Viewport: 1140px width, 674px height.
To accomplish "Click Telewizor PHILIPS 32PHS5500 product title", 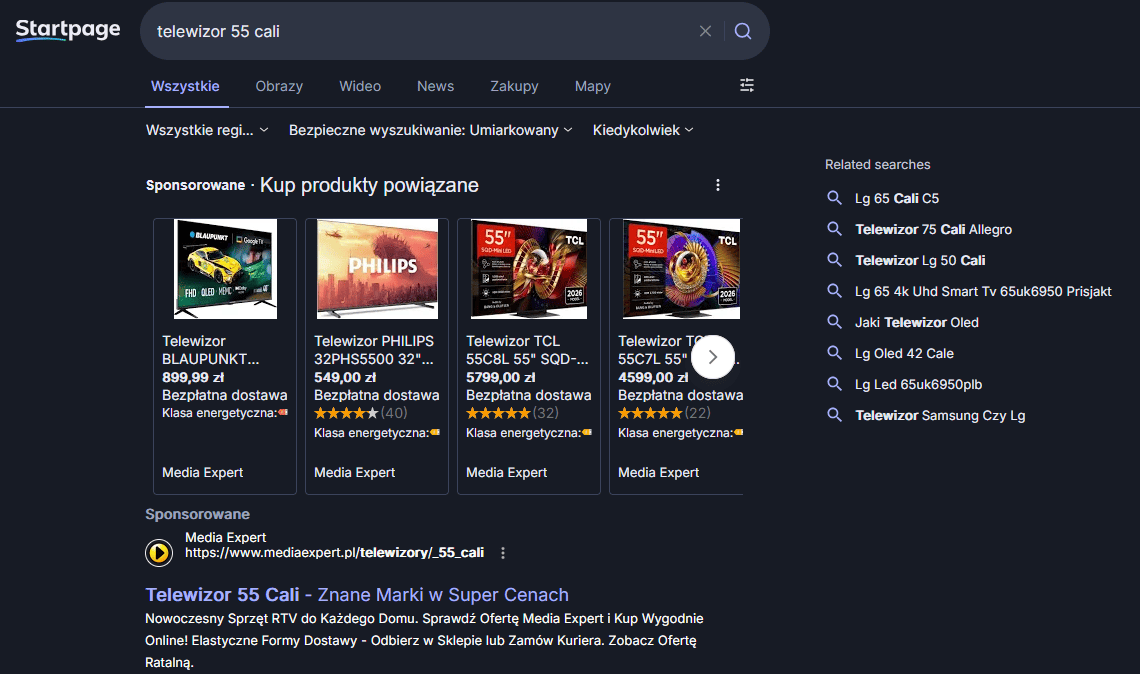I will click(374, 350).
